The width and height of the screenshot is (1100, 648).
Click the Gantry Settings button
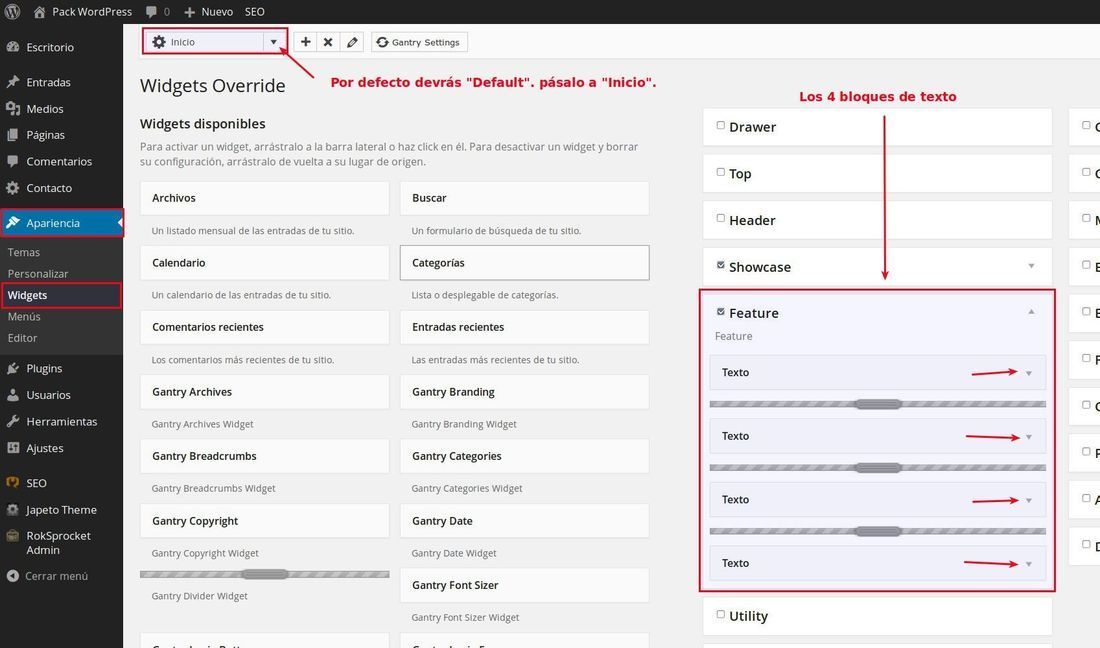click(419, 42)
